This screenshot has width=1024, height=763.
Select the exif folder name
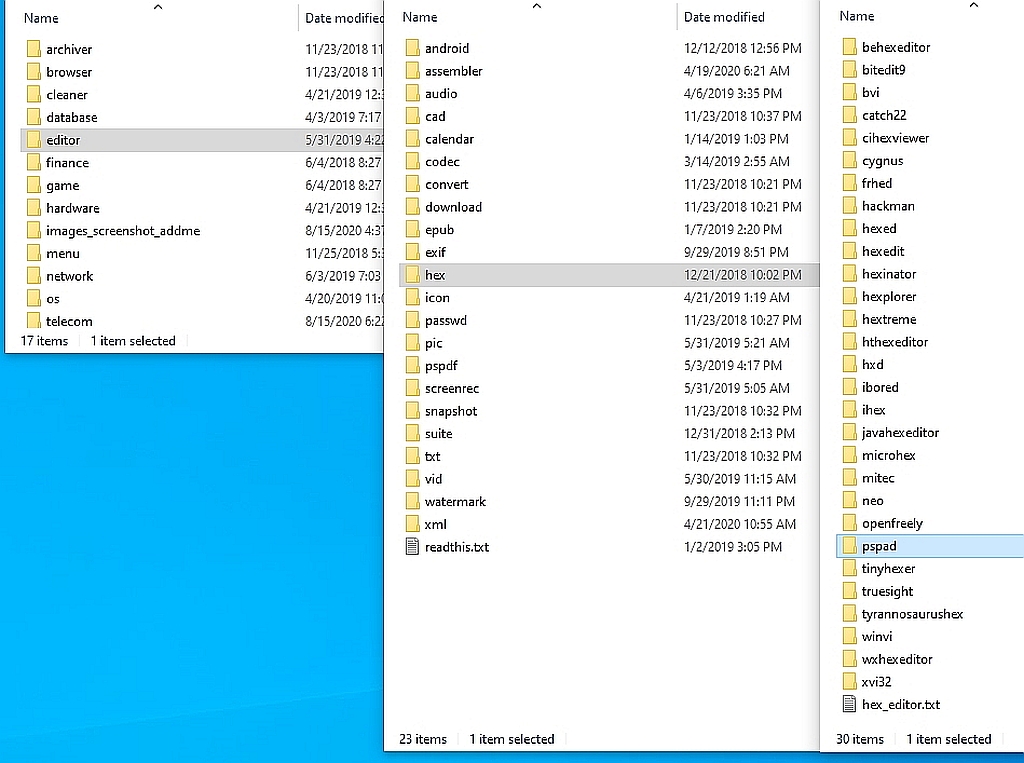pyautogui.click(x=435, y=252)
